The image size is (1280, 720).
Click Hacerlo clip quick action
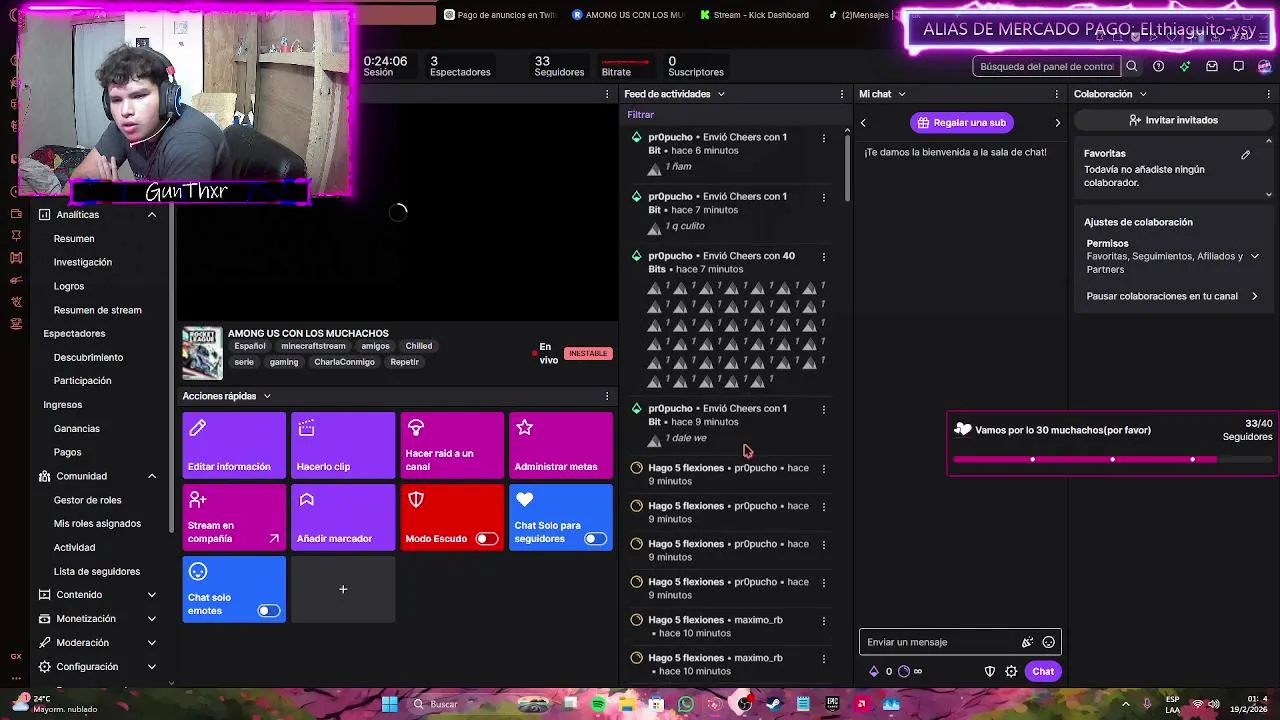[343, 445]
